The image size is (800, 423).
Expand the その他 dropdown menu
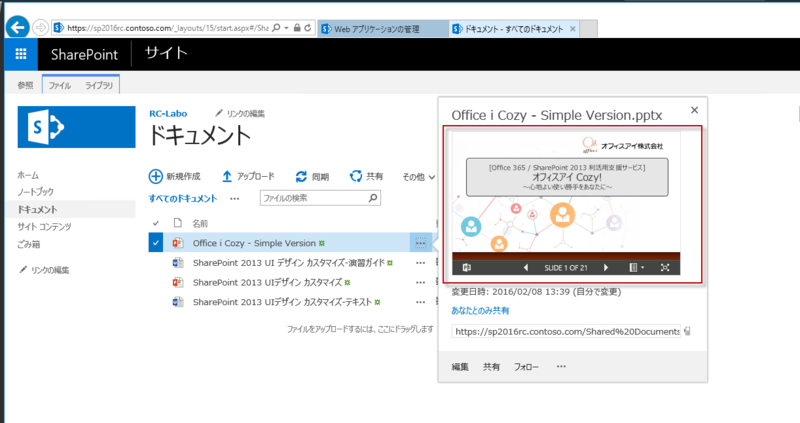tap(419, 177)
